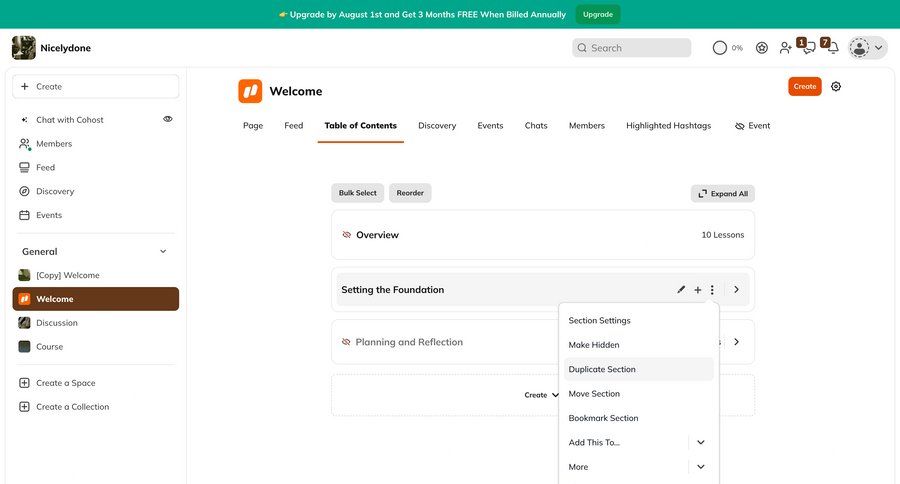Focus the Search field

[x=631, y=48]
